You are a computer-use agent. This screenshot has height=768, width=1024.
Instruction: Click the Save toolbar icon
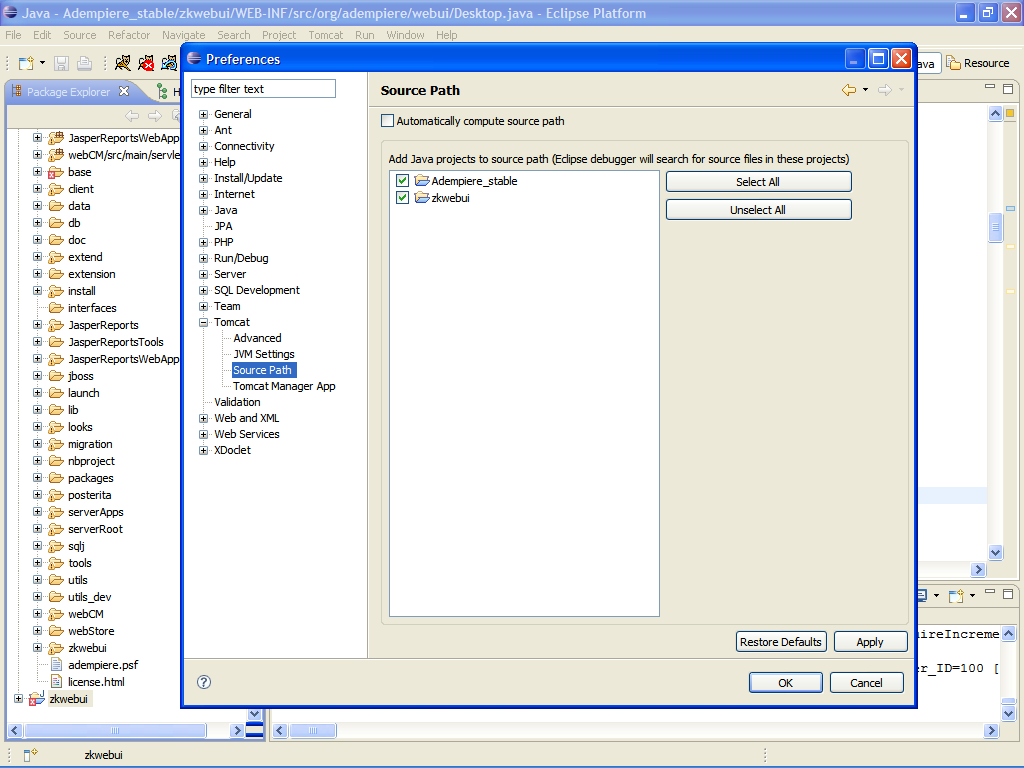61,63
